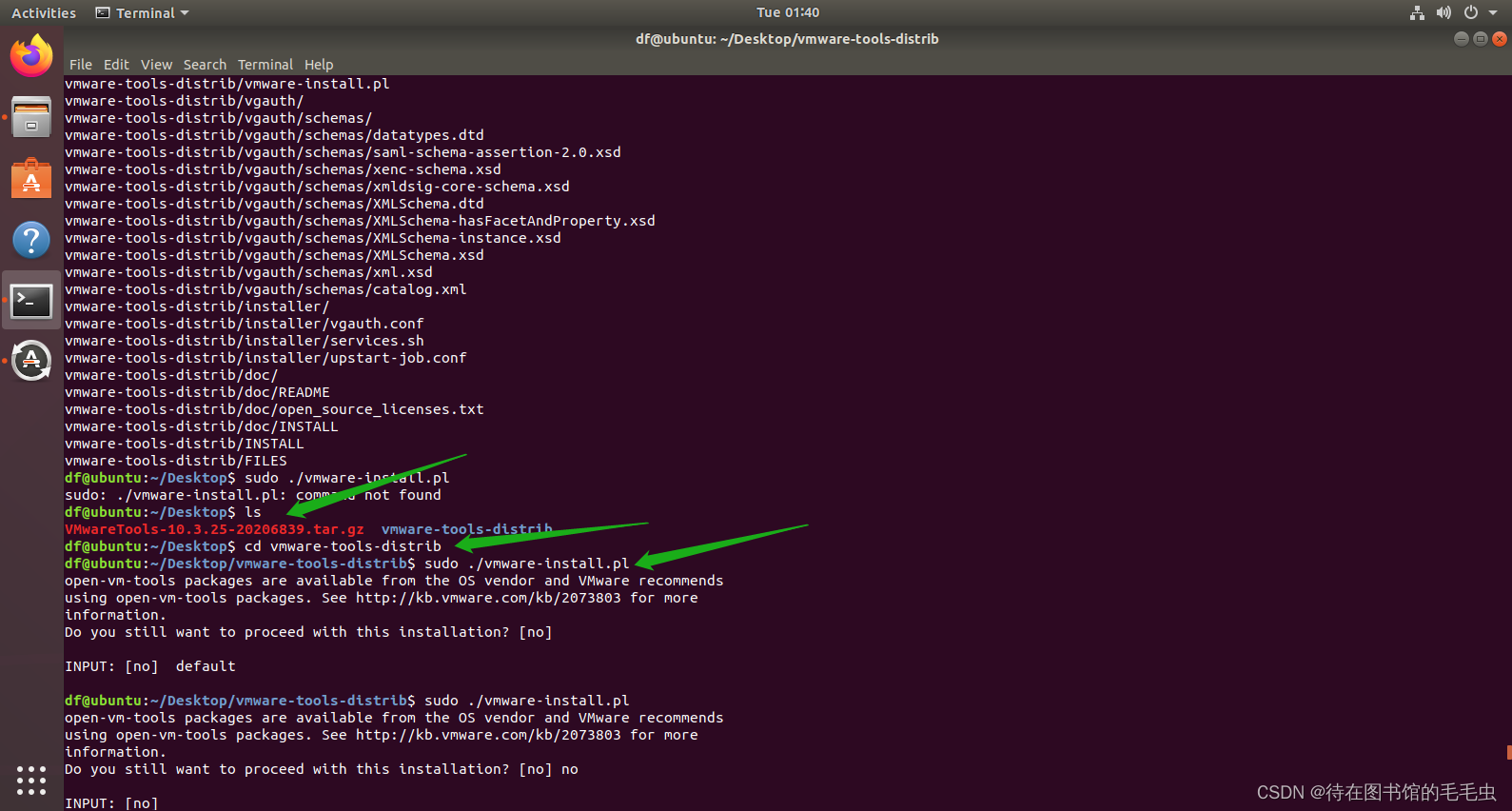Click the saml-schema-assertion-2.0.xsd line
This screenshot has width=1512, height=811.
343,152
